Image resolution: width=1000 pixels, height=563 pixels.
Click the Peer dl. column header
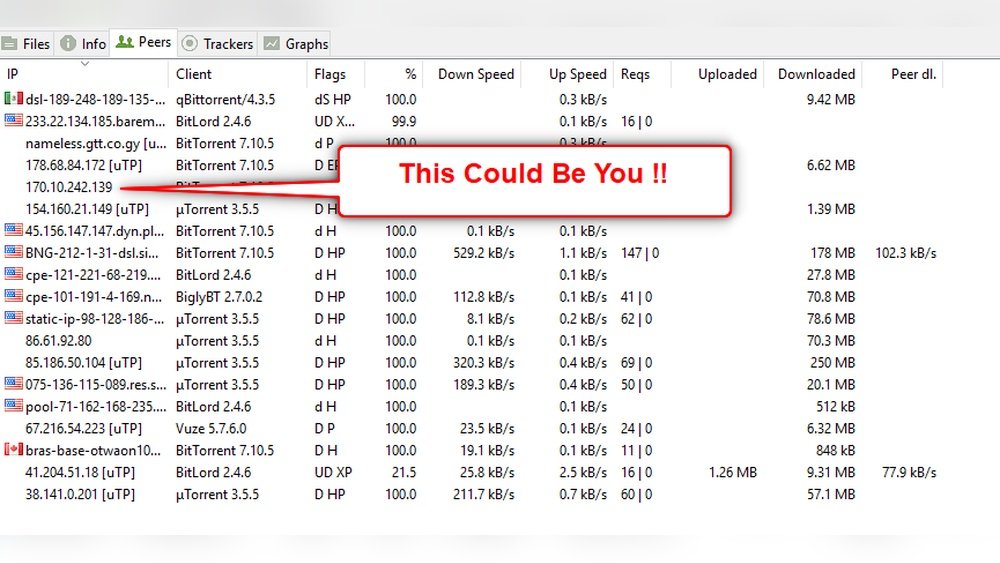point(913,74)
